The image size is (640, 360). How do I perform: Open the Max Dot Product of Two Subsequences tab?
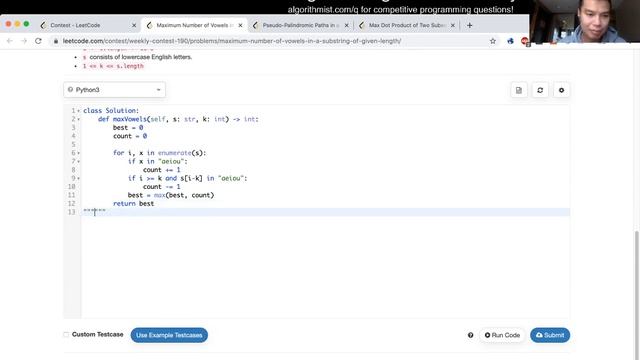coord(407,25)
